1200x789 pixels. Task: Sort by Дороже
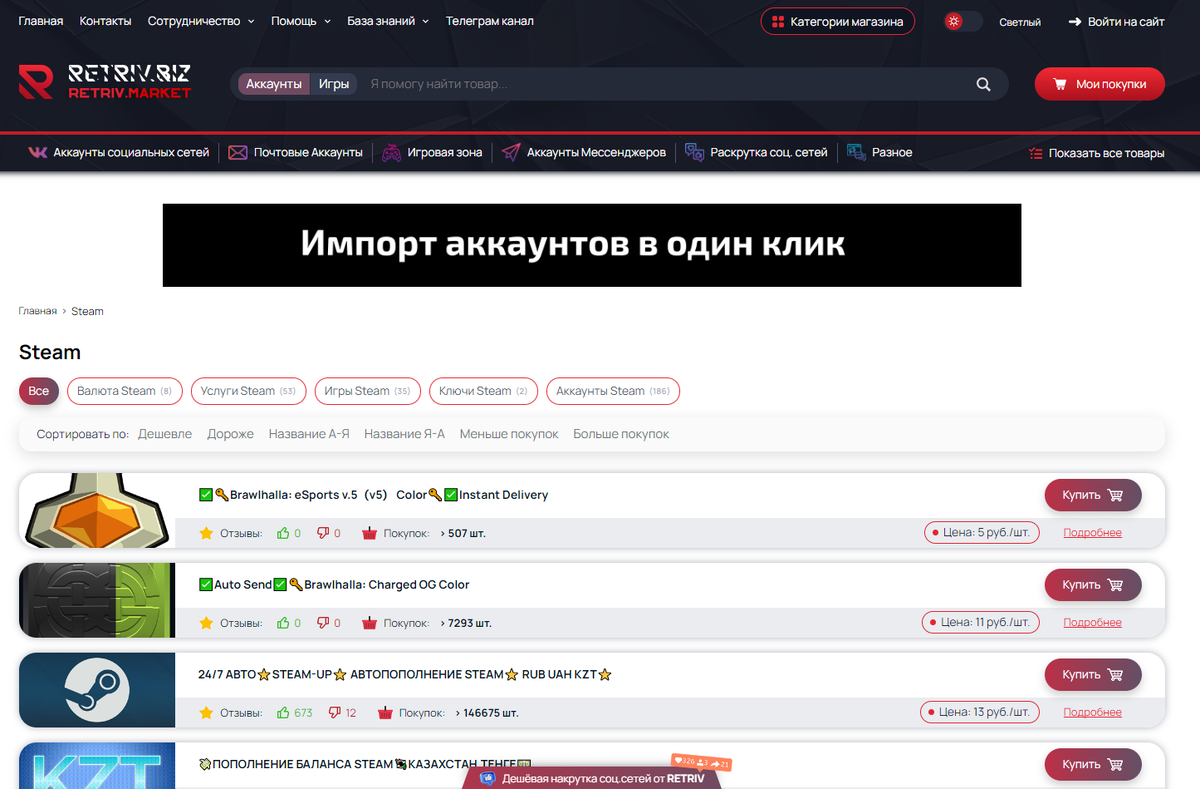pyautogui.click(x=230, y=434)
